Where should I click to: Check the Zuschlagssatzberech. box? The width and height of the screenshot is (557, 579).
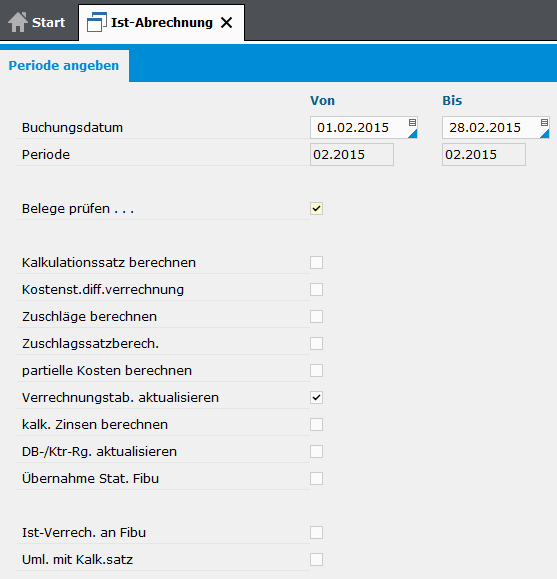[x=317, y=343]
